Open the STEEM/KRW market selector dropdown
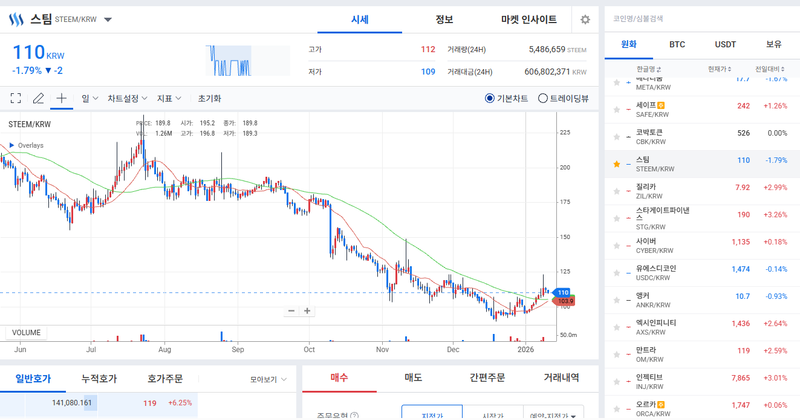800x420 pixels. [108, 19]
